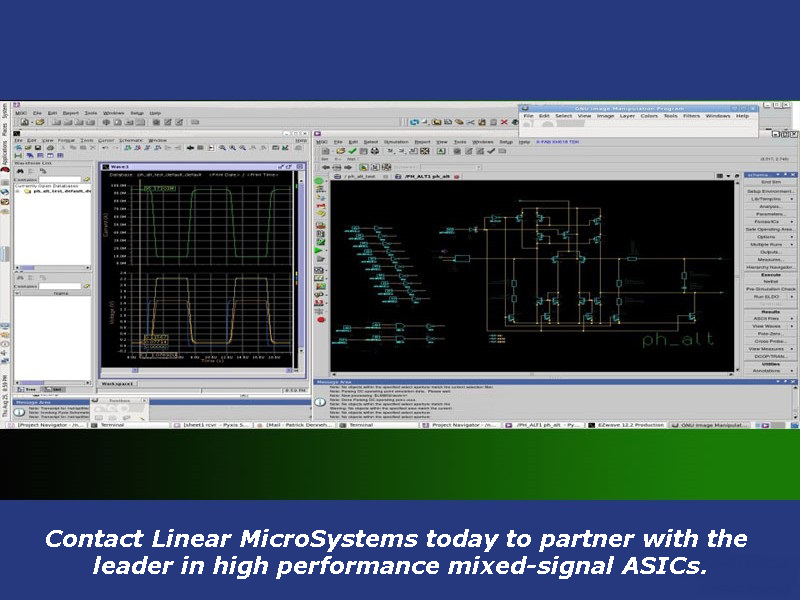The width and height of the screenshot is (800, 600).
Task: Open the Mail - Patrick taskbar item
Action: [295, 425]
